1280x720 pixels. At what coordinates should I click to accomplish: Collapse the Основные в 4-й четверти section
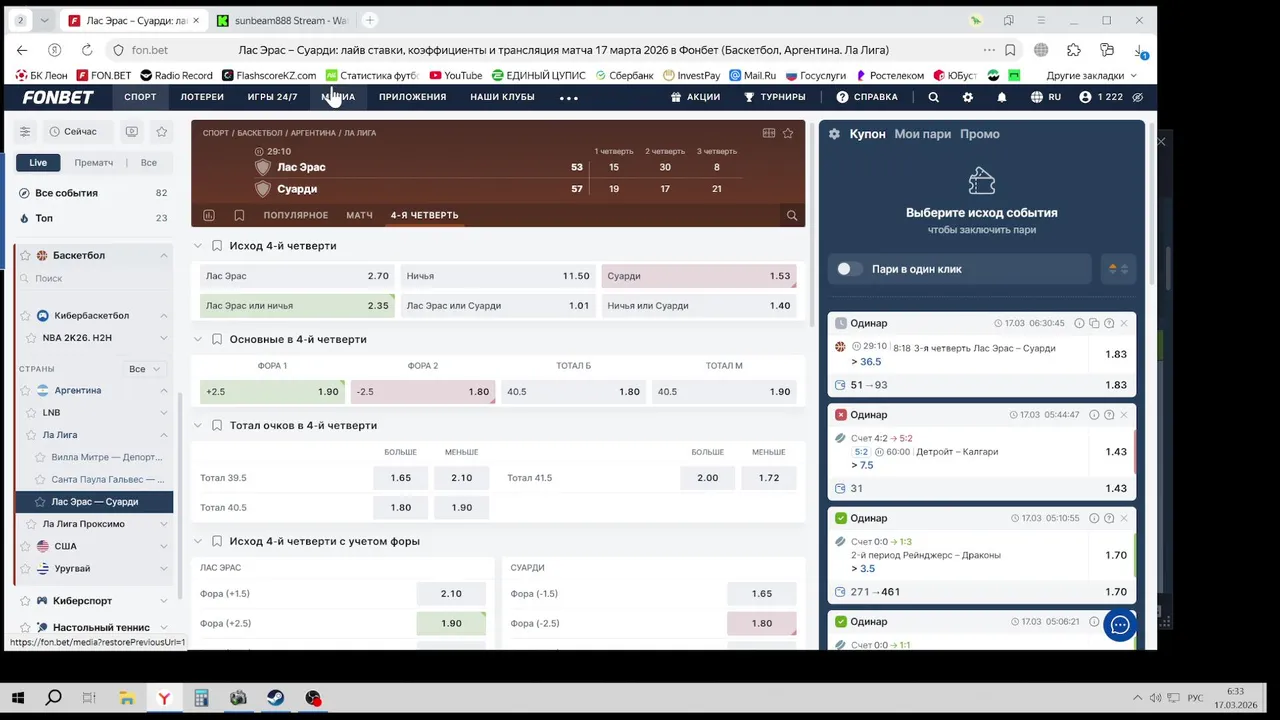(x=197, y=340)
